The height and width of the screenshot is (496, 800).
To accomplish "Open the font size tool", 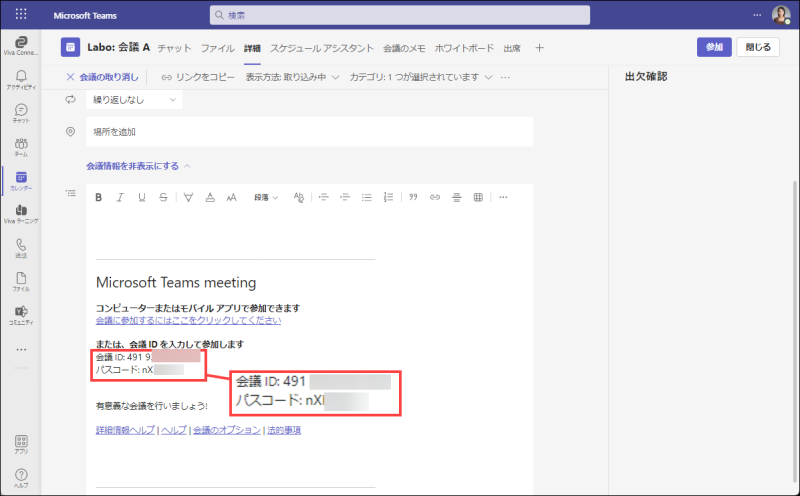I will click(231, 197).
